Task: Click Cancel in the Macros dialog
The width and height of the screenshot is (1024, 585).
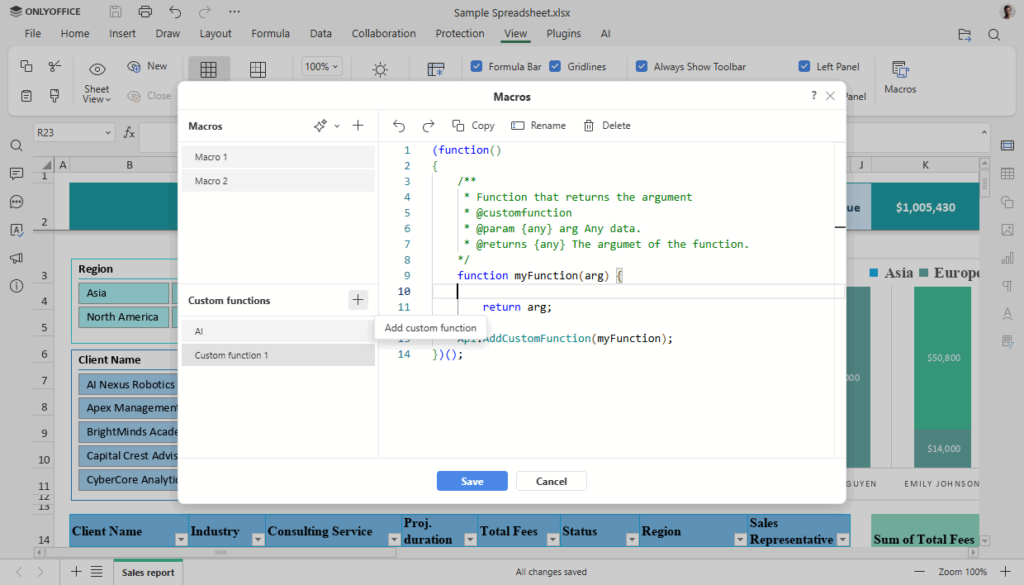Action: pyautogui.click(x=551, y=480)
